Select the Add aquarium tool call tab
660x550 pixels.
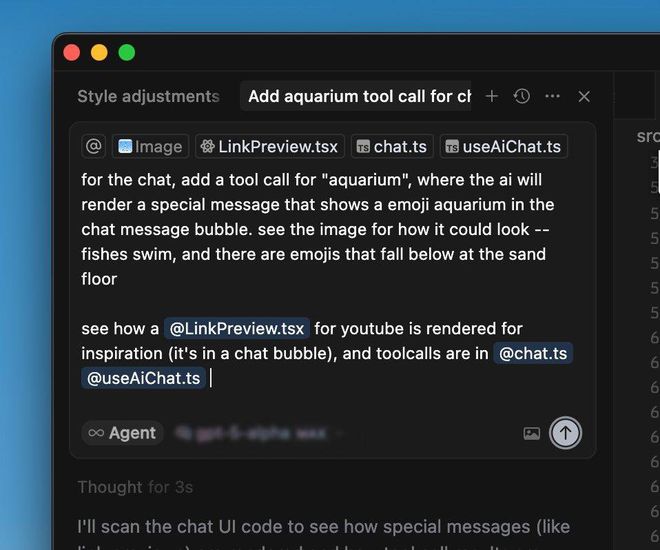click(359, 96)
